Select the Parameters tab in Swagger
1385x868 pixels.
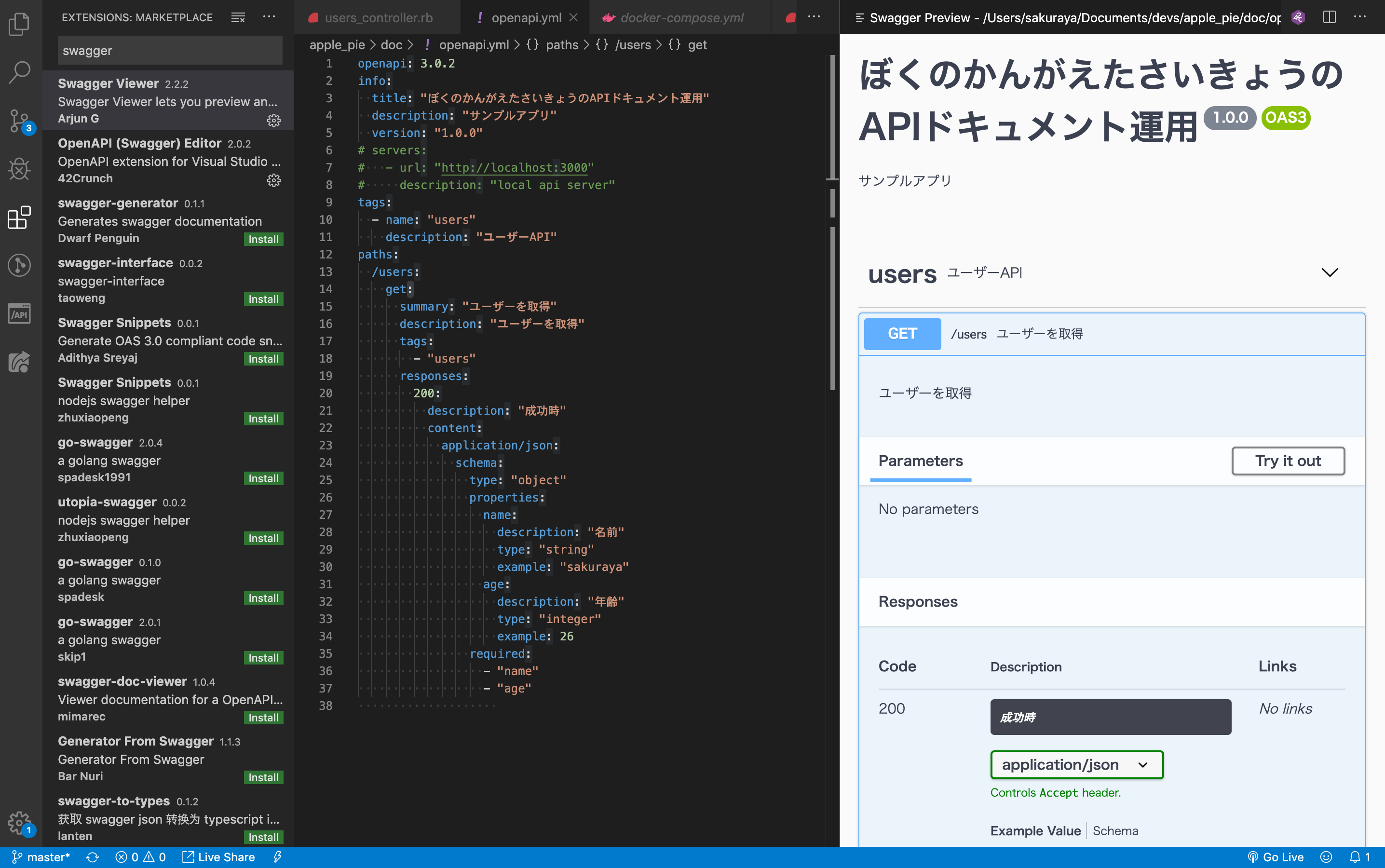coord(921,461)
